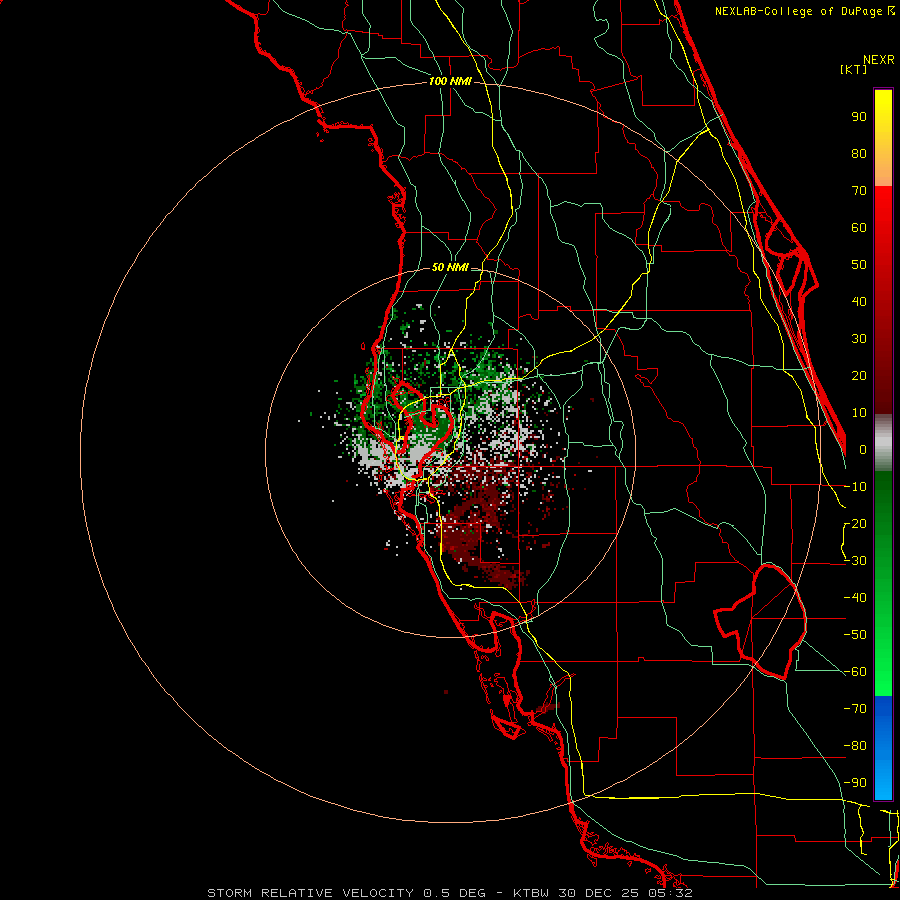Click the 100 NMI range ring label
900x900 pixels.
450,81
